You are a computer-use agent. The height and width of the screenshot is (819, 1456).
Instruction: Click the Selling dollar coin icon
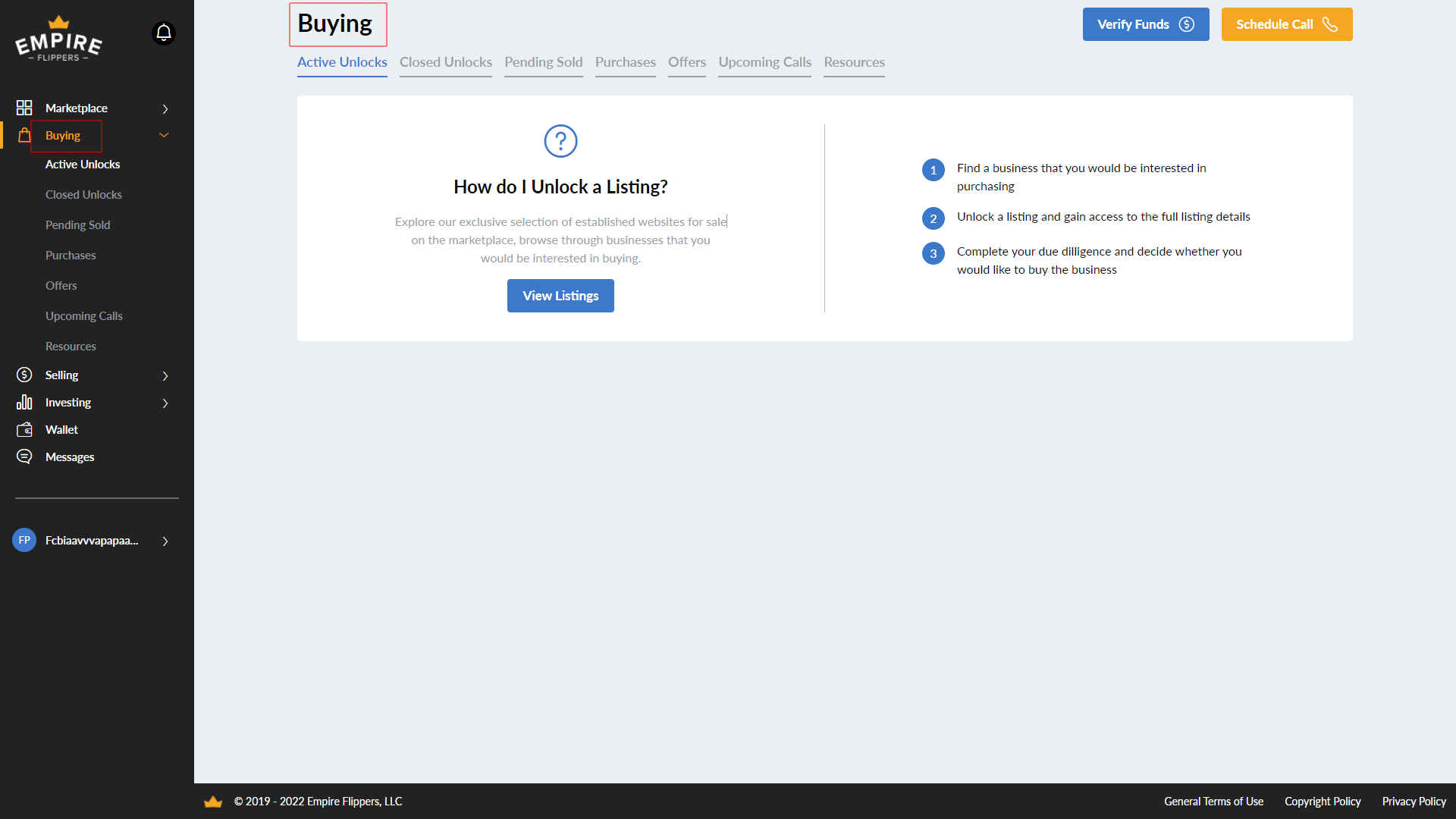tap(24, 375)
